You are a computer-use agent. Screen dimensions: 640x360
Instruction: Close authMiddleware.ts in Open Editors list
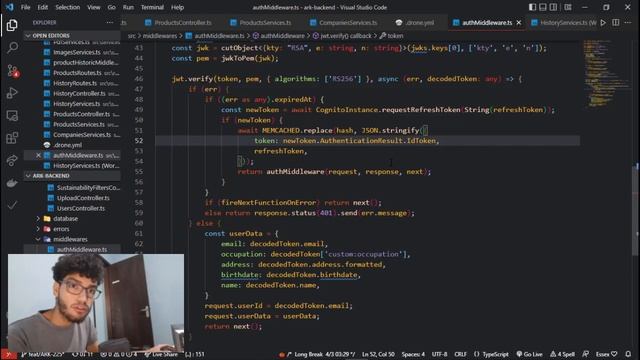pos(38,155)
